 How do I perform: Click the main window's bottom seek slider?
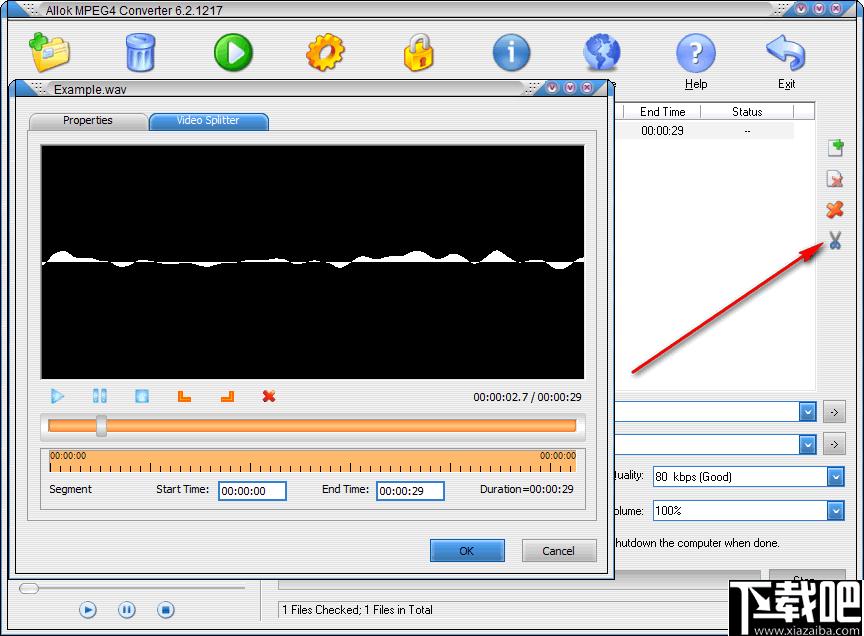point(132,589)
